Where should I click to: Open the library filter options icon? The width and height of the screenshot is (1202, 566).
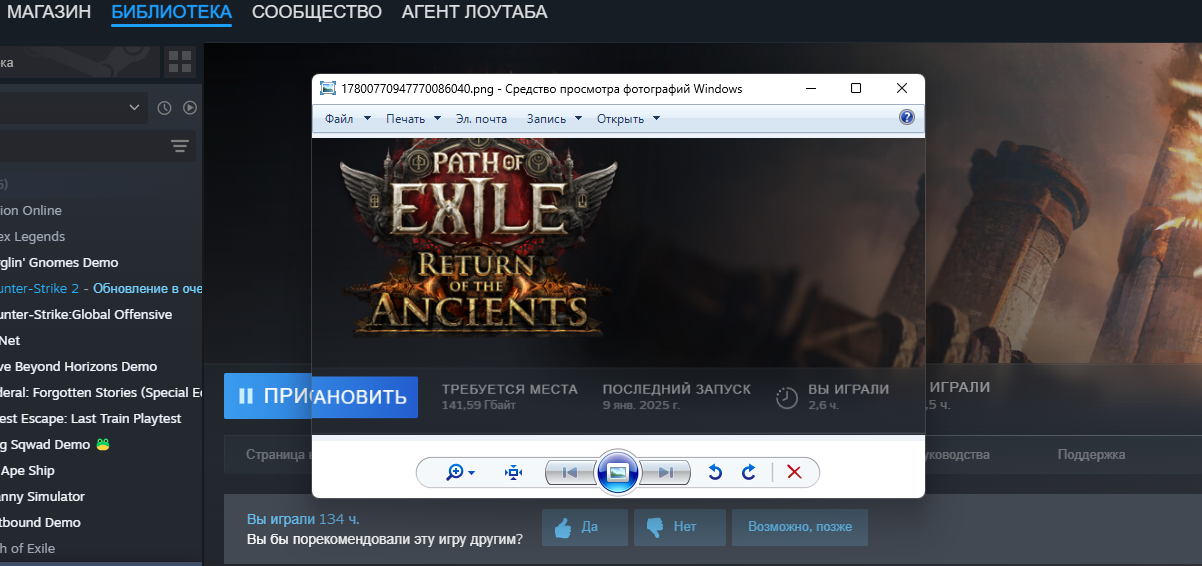tap(180, 146)
